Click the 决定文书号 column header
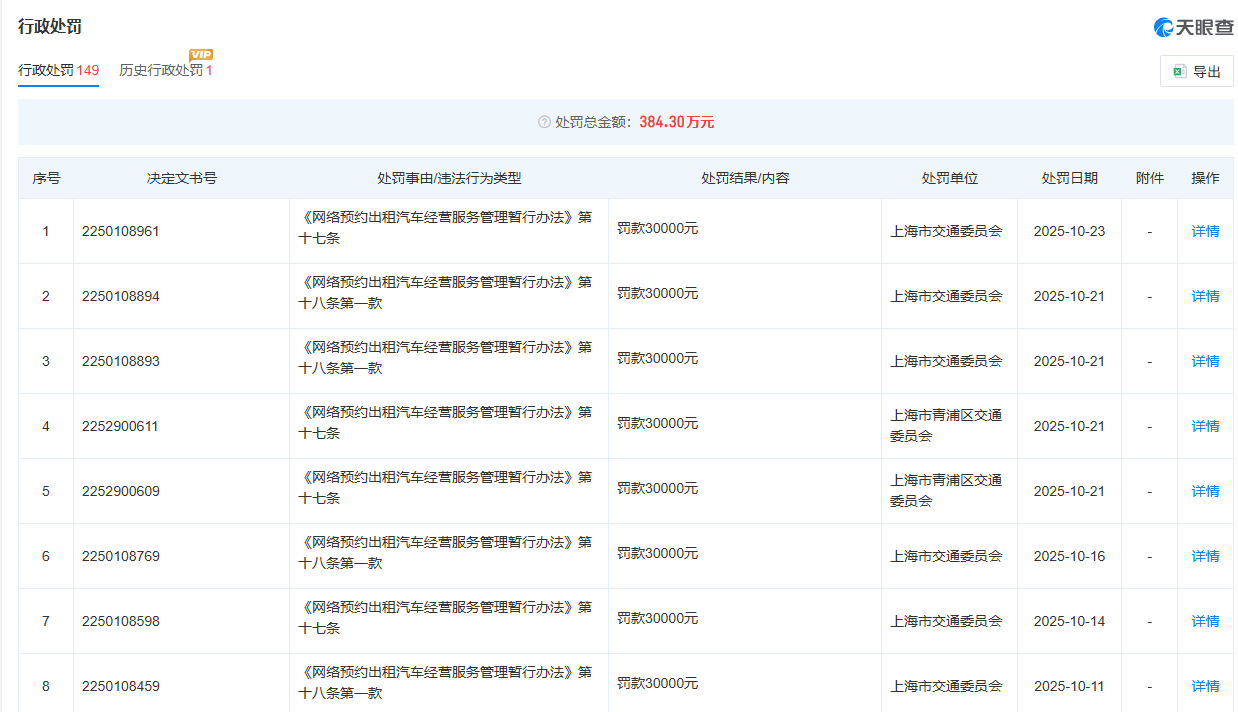Viewport: 1238px width, 712px height. (x=181, y=178)
